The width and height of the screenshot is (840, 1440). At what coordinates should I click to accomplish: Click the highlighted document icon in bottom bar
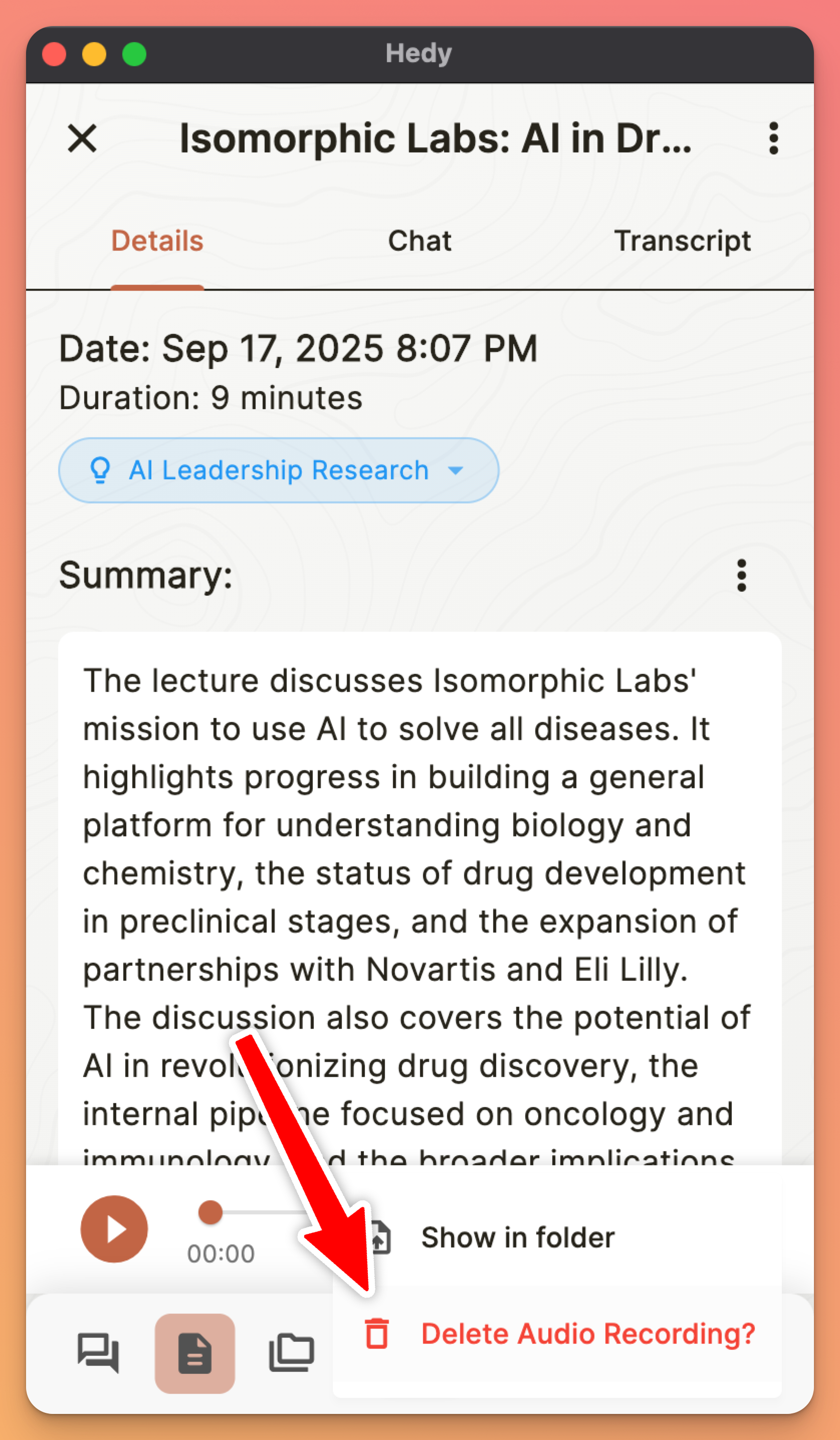click(195, 1353)
